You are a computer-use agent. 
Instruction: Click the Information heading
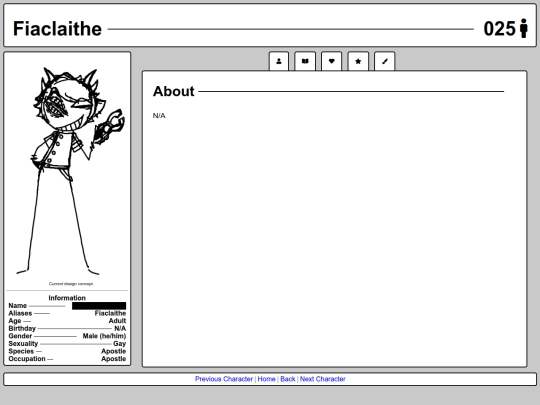67,298
